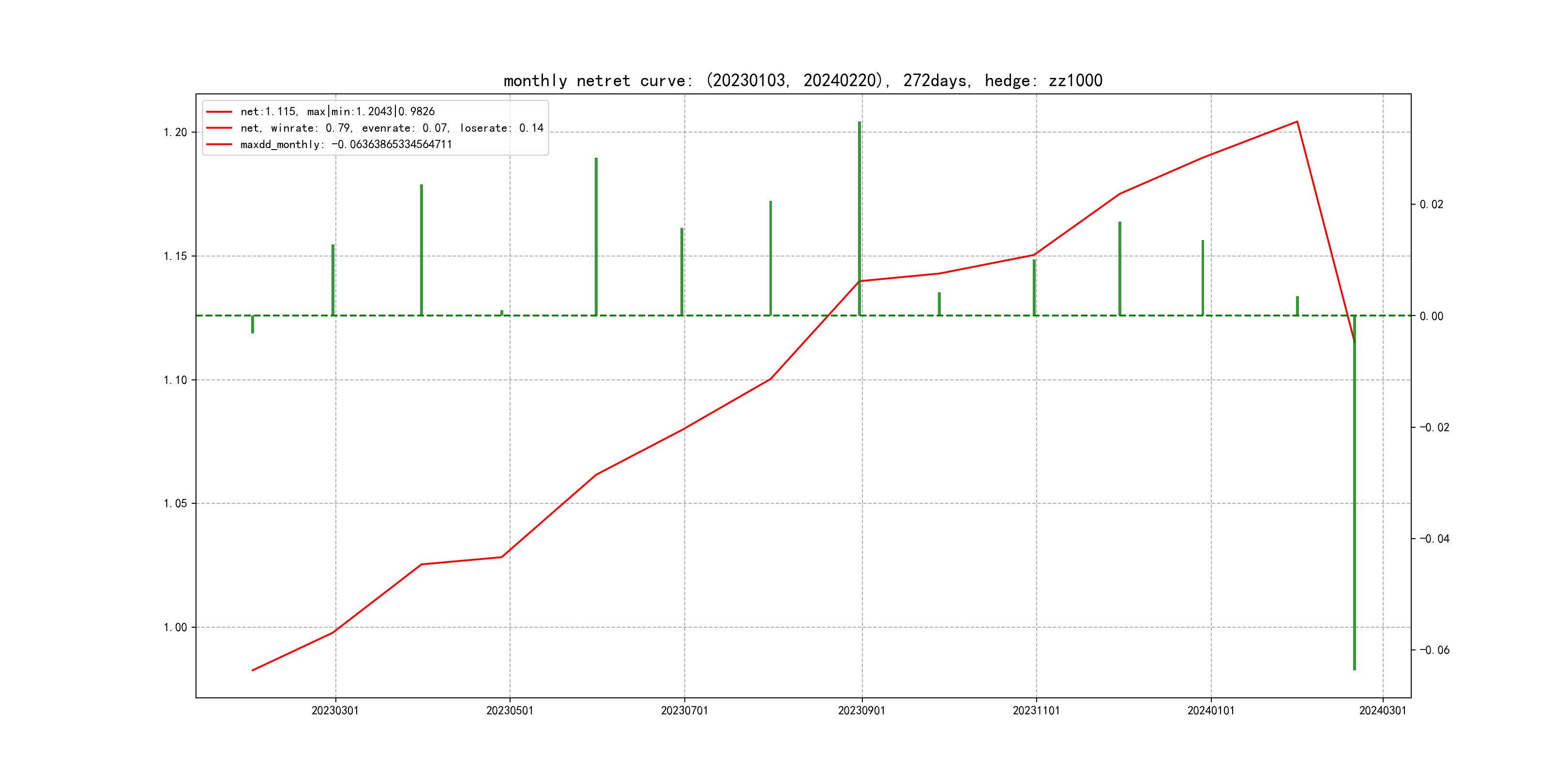Screen dimensions: 1568x784
Task: Click the 20230301 x-axis label
Action: pos(335,710)
